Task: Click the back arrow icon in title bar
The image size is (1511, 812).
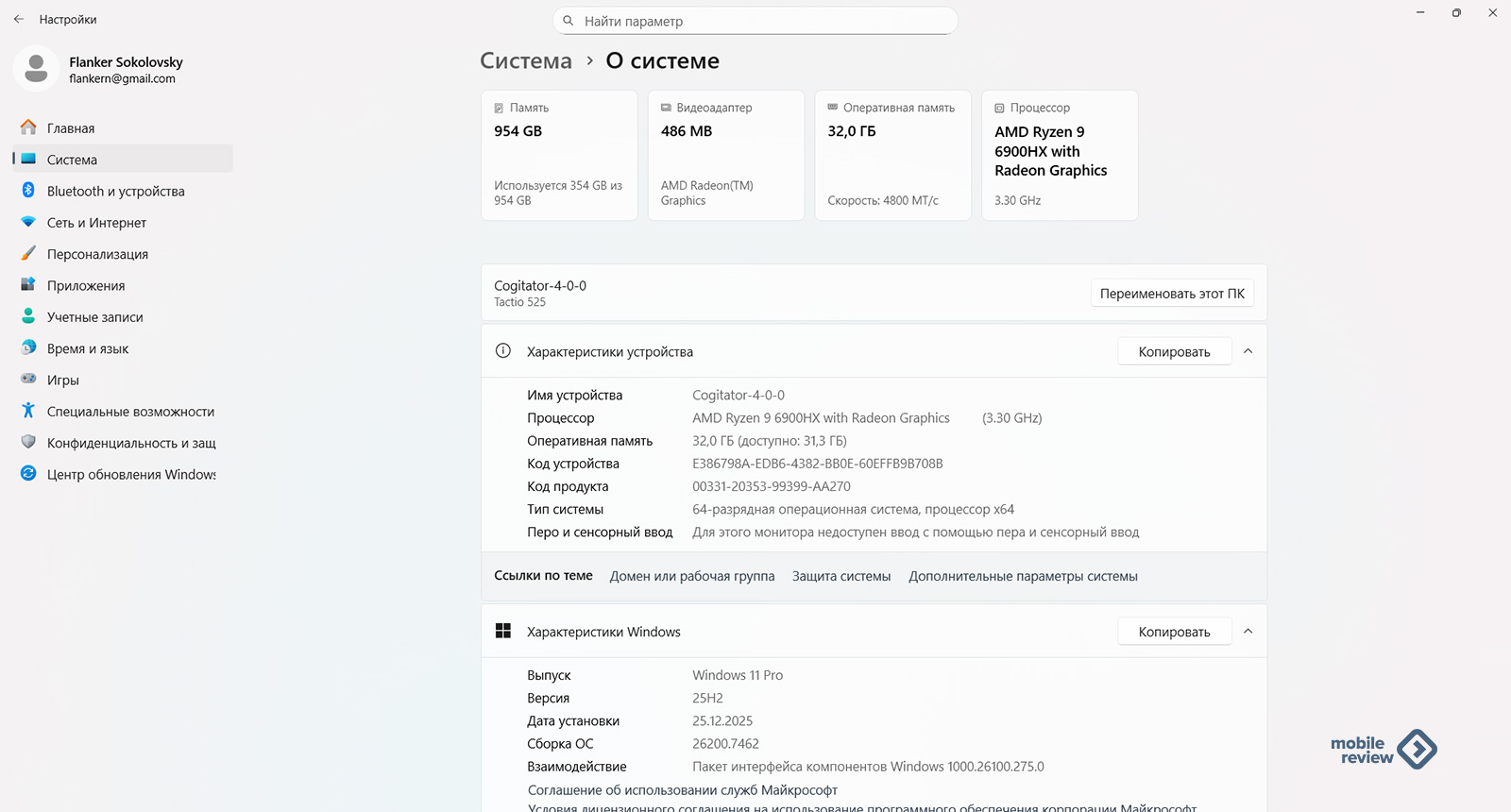Action: click(19, 19)
